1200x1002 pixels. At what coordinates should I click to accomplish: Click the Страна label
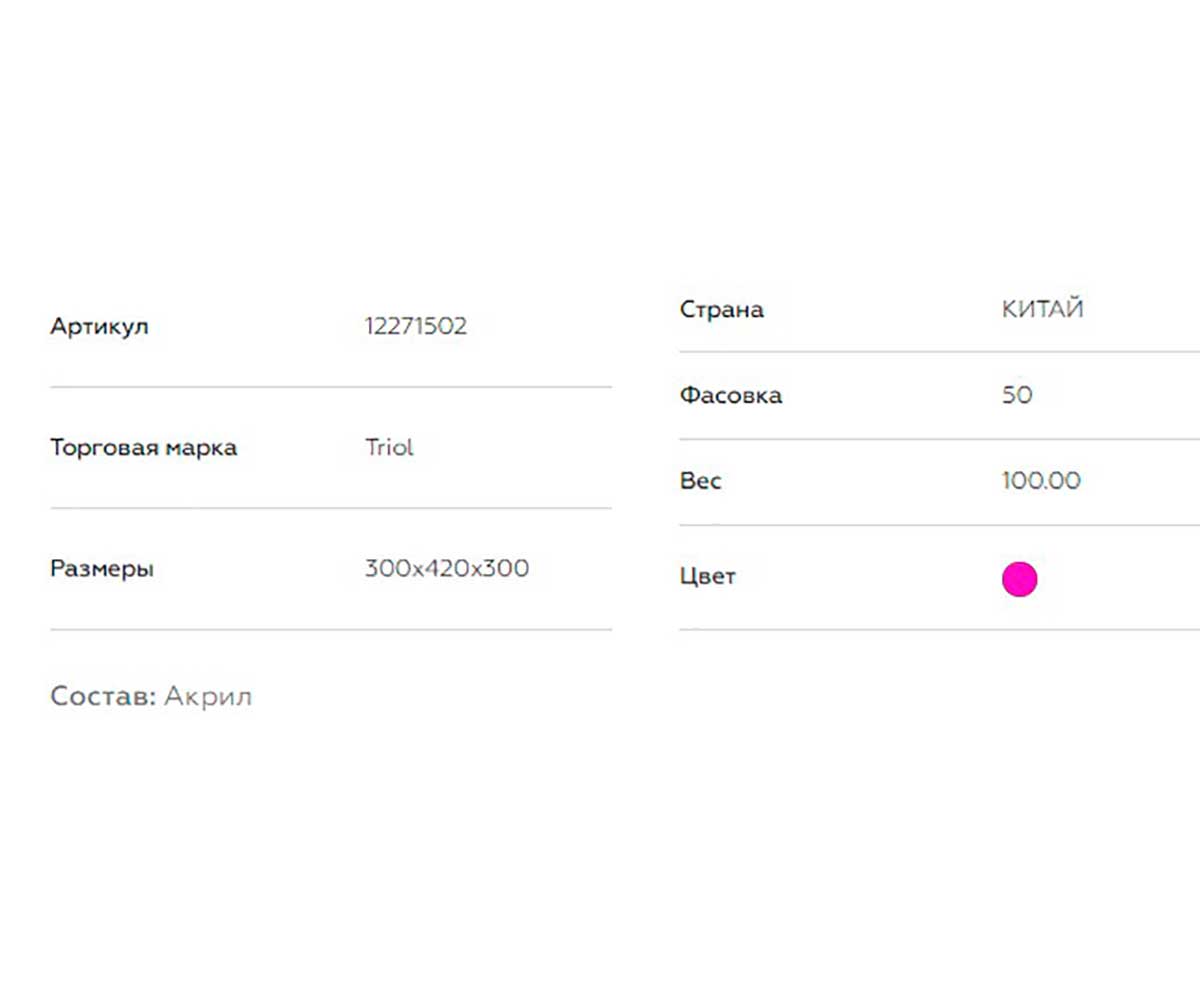tap(722, 309)
